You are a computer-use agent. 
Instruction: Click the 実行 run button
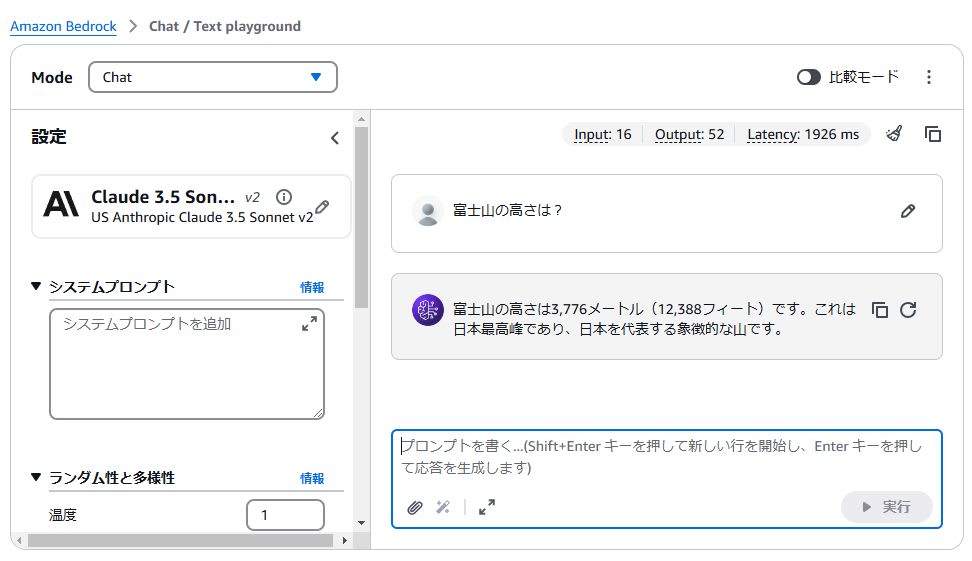886,507
